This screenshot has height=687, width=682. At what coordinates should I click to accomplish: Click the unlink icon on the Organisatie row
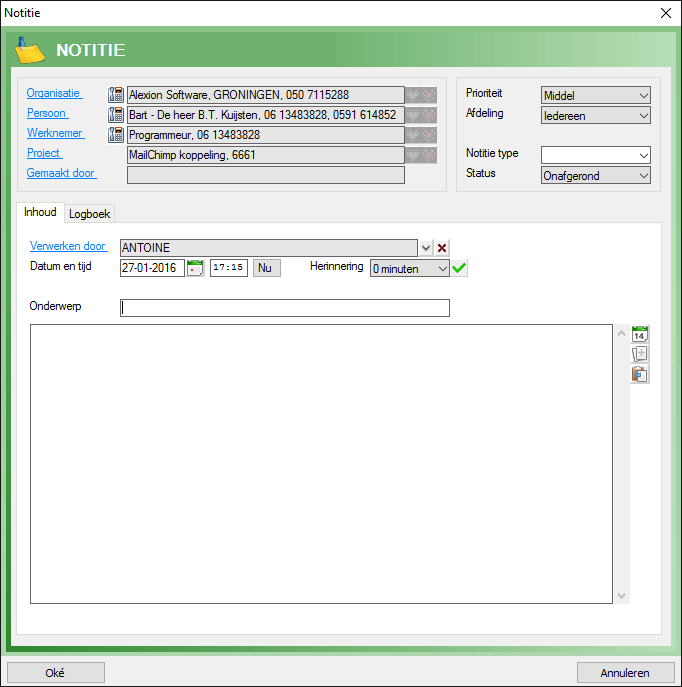[429, 95]
